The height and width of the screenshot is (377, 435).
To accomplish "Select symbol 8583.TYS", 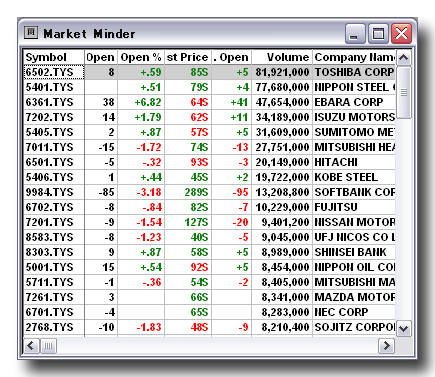I will click(x=49, y=237).
